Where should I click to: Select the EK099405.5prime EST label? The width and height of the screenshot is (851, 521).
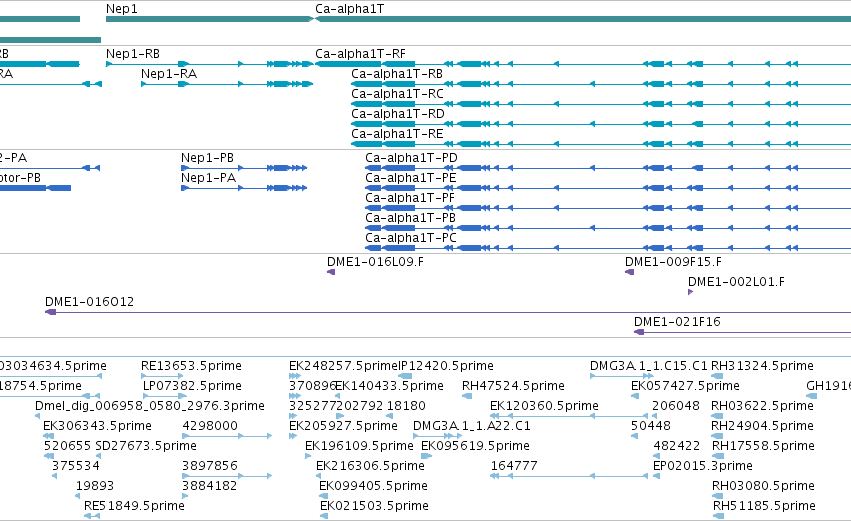coord(373,487)
